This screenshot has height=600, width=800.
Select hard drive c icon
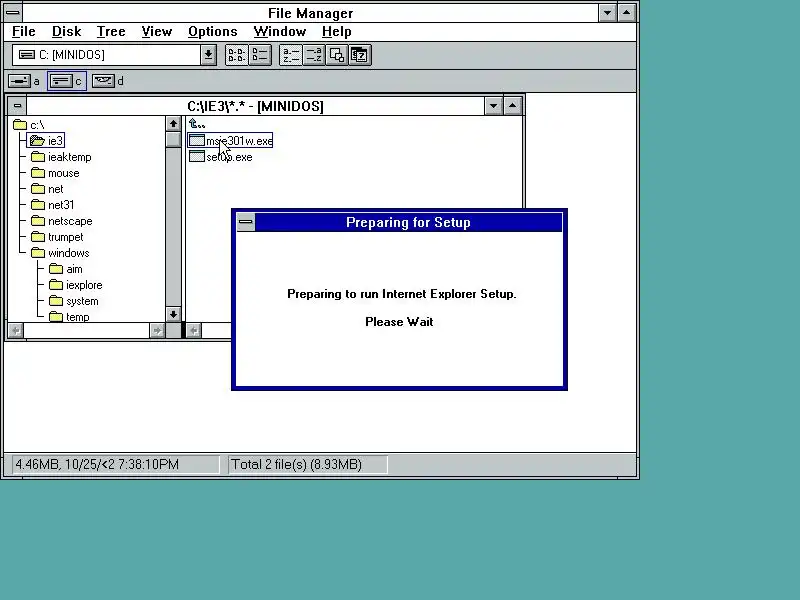click(61, 81)
